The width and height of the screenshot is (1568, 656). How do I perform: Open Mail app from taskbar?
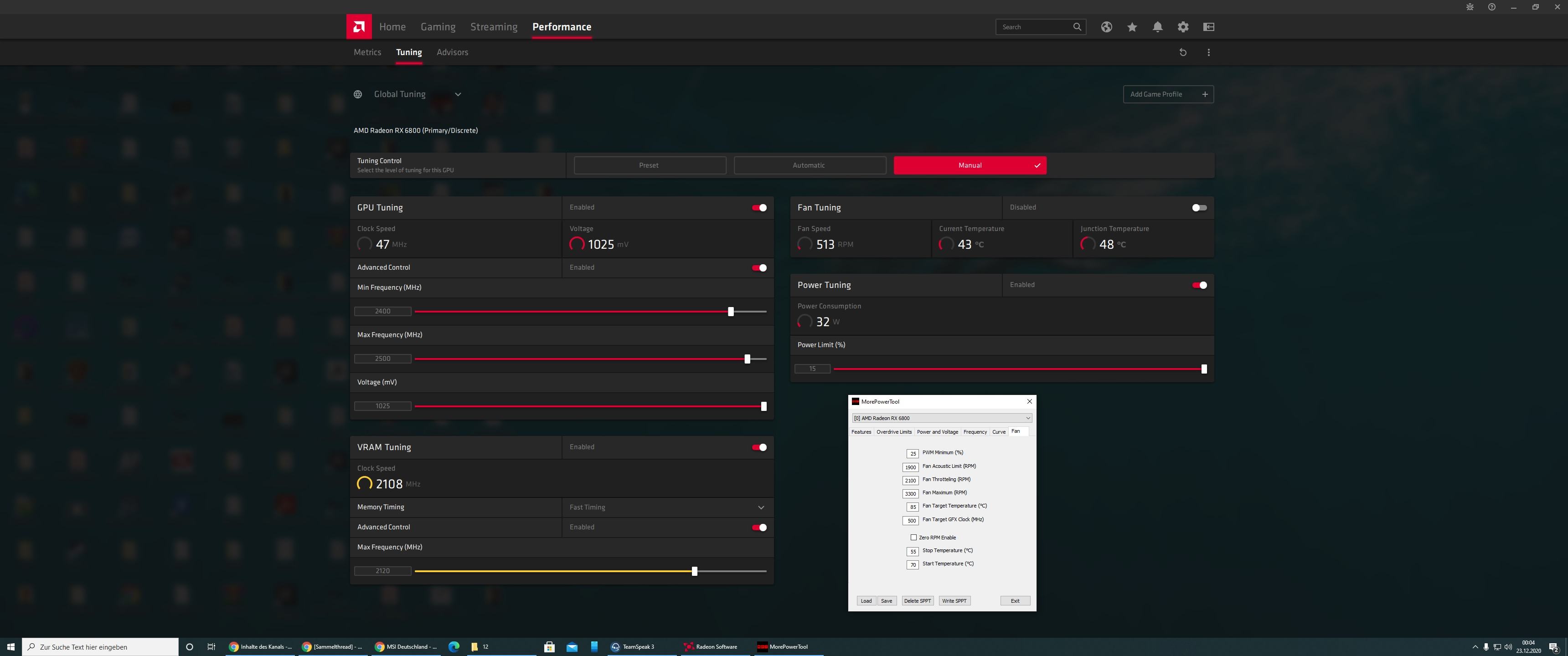(x=572, y=647)
